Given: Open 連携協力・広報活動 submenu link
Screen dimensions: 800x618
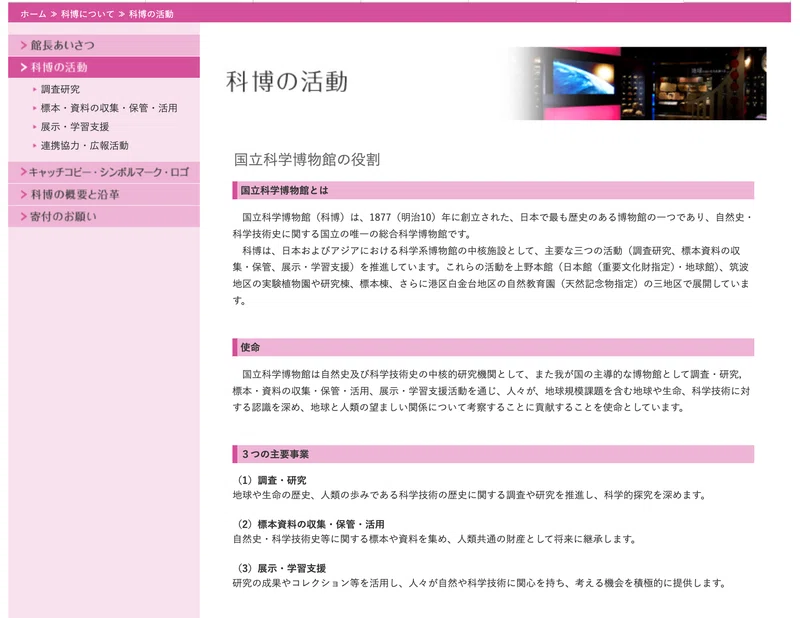Looking at the screenshot, I should point(85,146).
